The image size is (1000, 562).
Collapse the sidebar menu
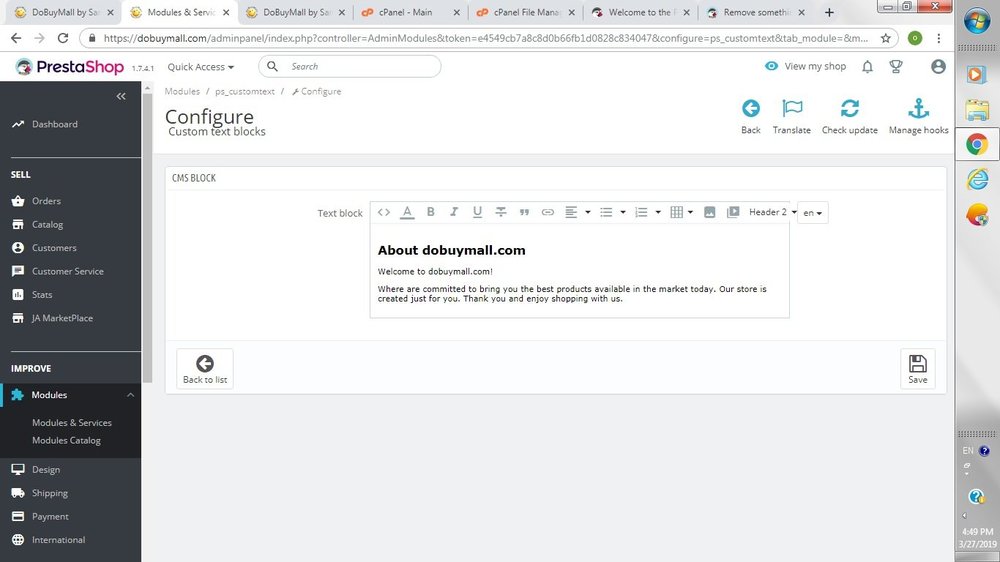pos(121,96)
